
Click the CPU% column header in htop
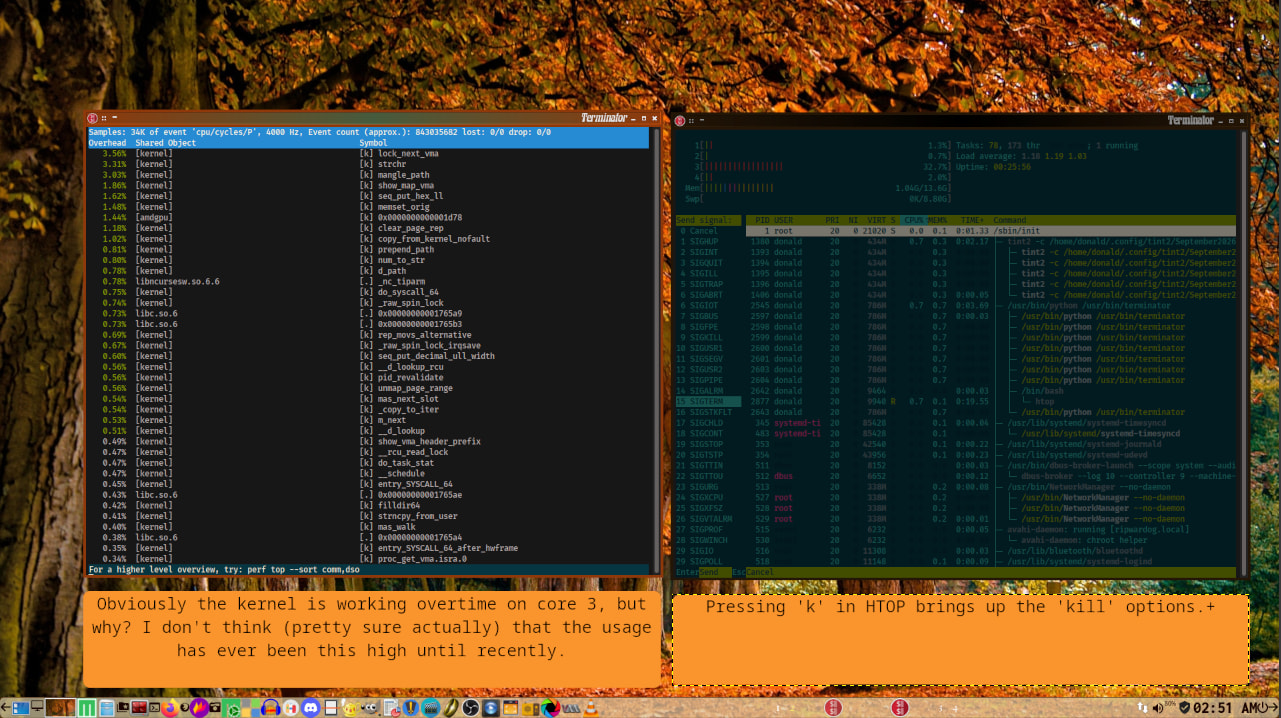[x=914, y=220]
